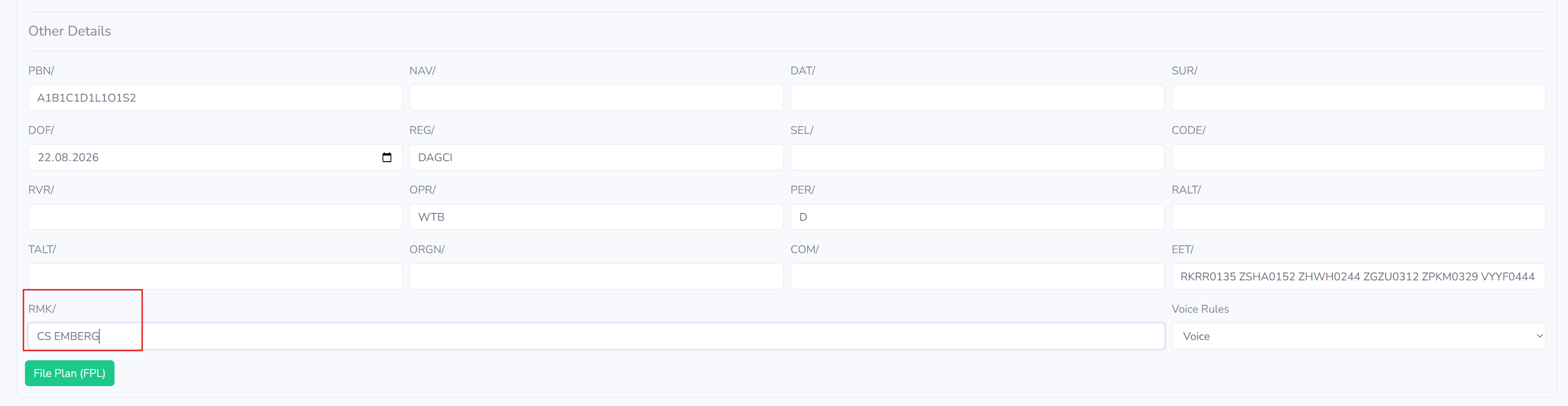Select the empty RVR/ field
Screen dimensions: 1568x406
(x=215, y=217)
